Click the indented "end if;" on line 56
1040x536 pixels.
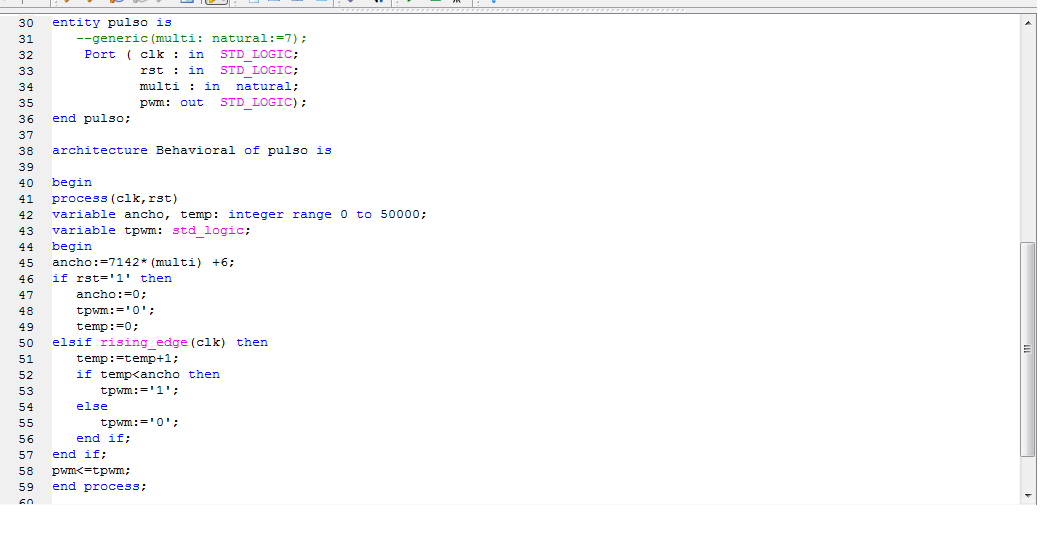click(x=103, y=438)
